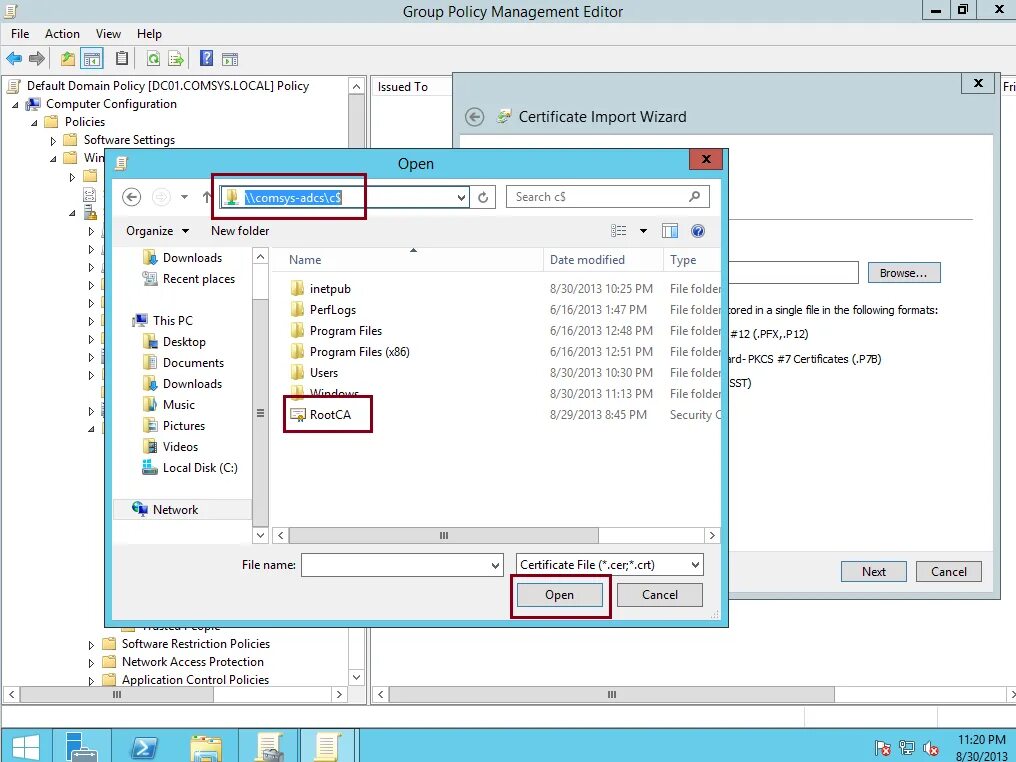The image size is (1016, 762).
Task: Open the View menu
Action: (x=108, y=34)
